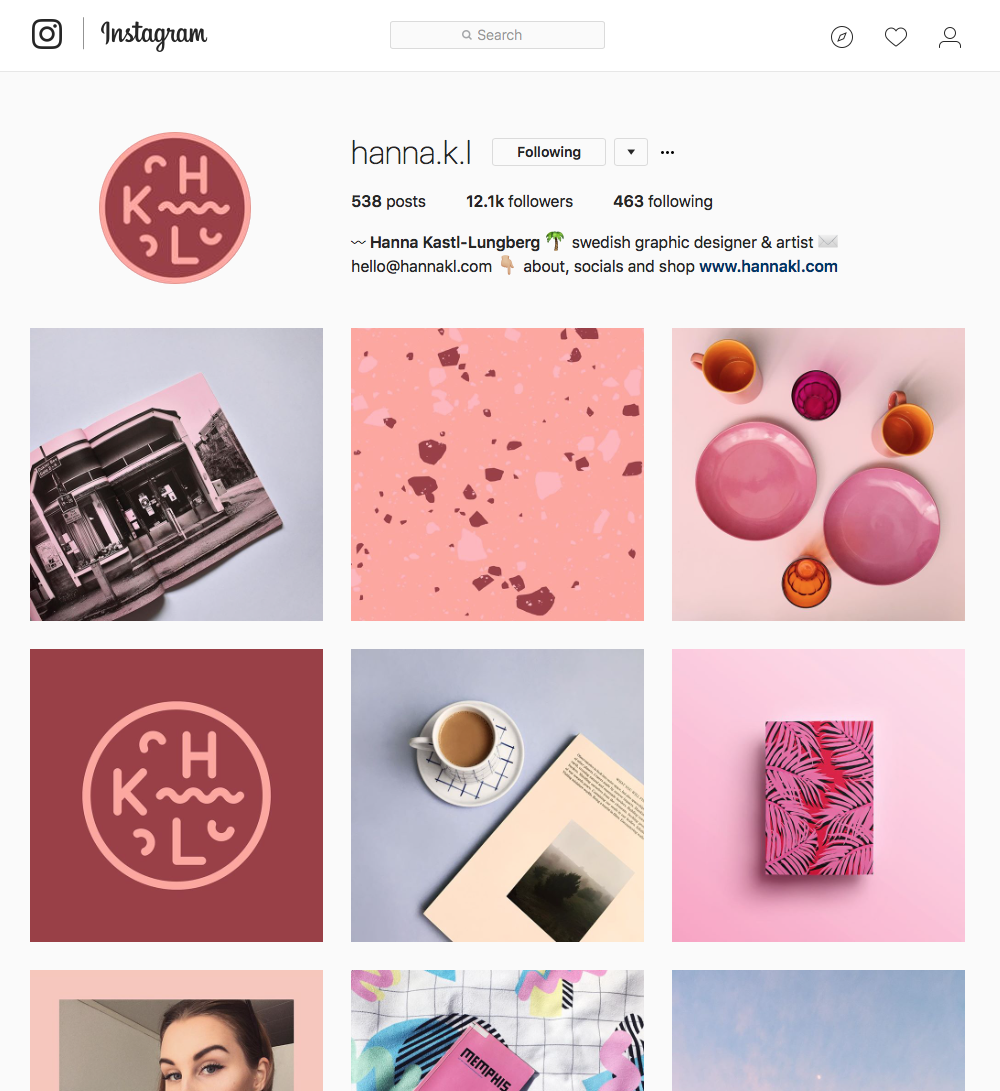Open the Explore compass icon
Viewport: 1000px width, 1091px height.
point(841,36)
